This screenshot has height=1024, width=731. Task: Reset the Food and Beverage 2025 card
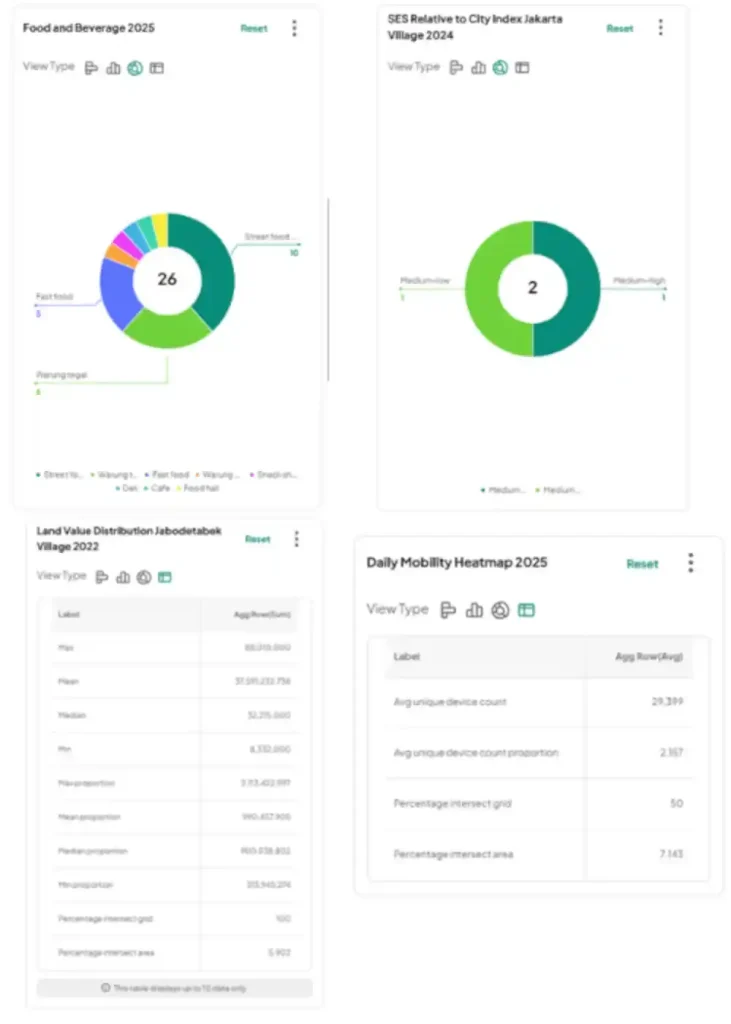point(254,28)
